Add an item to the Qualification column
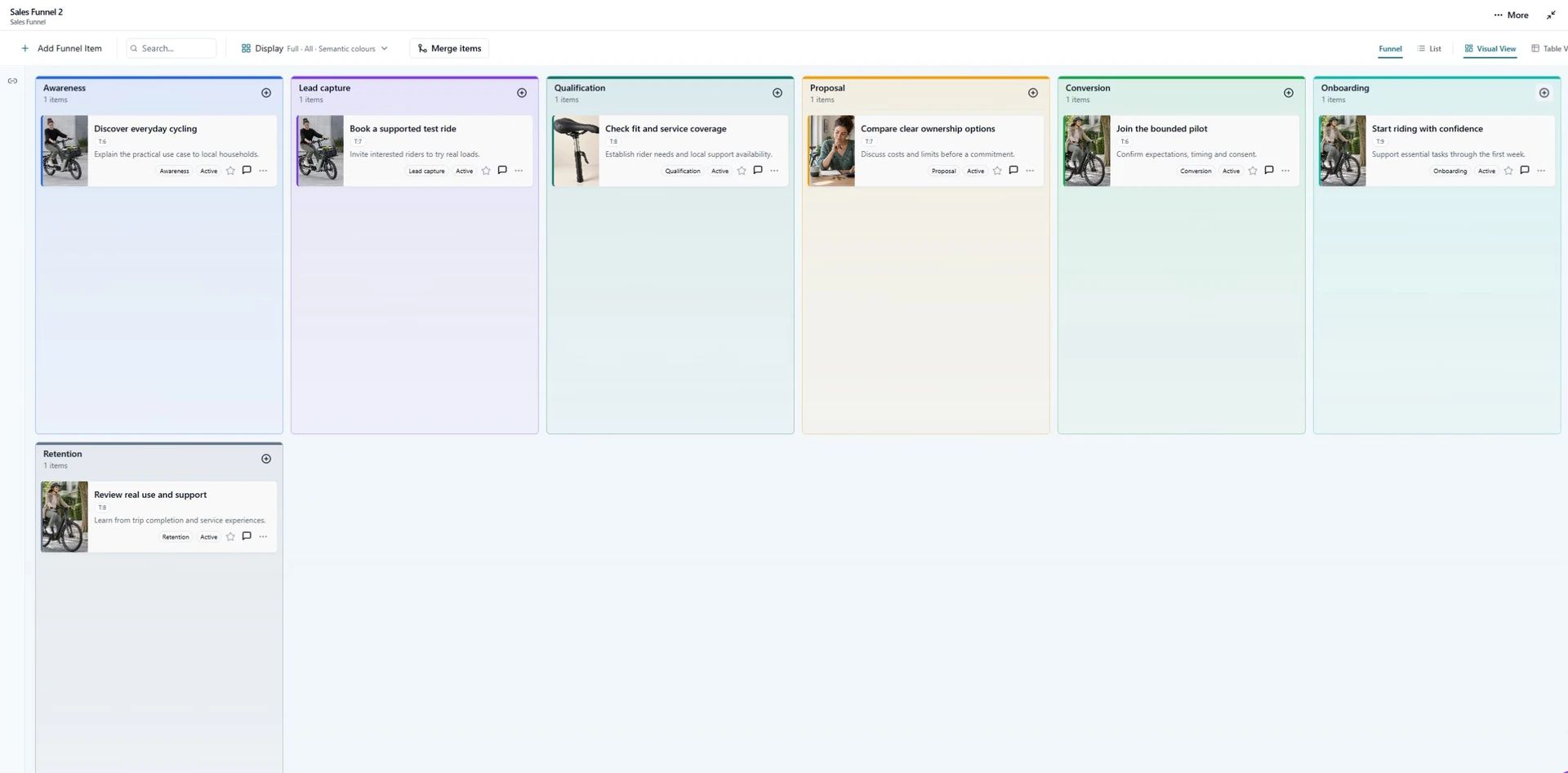This screenshot has height=773, width=1568. [777, 93]
